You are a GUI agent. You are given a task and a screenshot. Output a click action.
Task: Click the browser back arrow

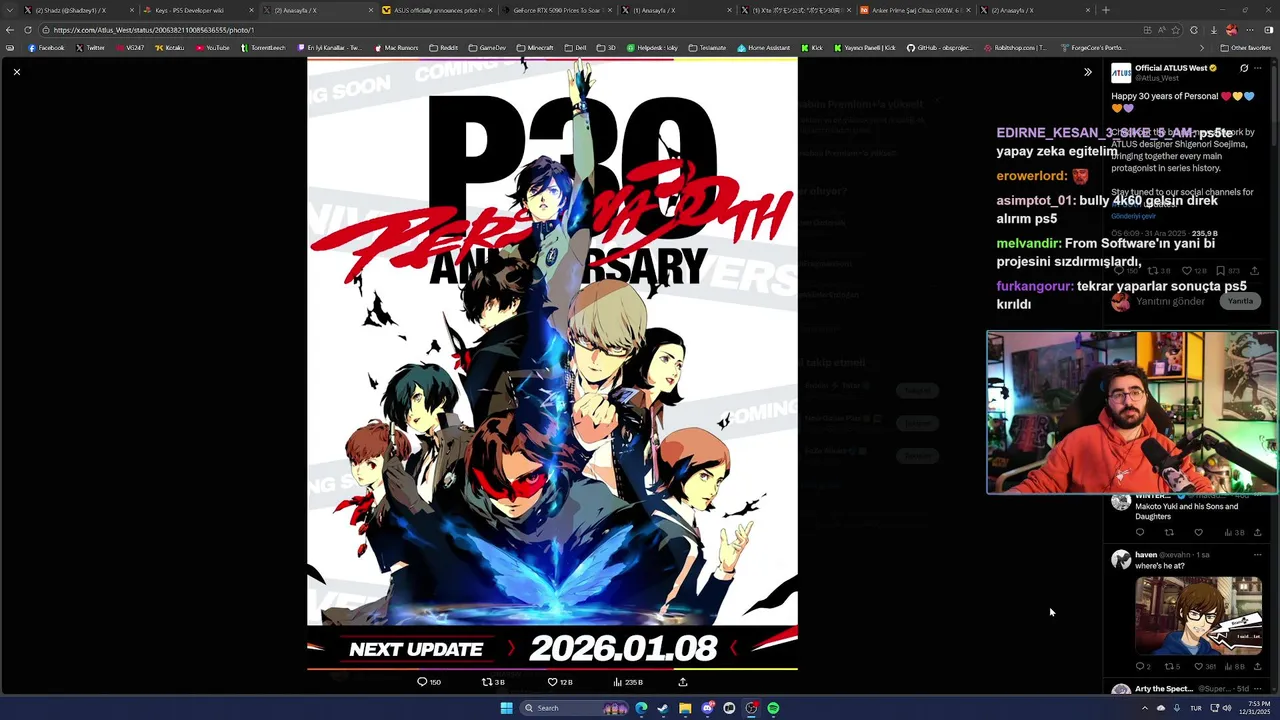coord(10,30)
